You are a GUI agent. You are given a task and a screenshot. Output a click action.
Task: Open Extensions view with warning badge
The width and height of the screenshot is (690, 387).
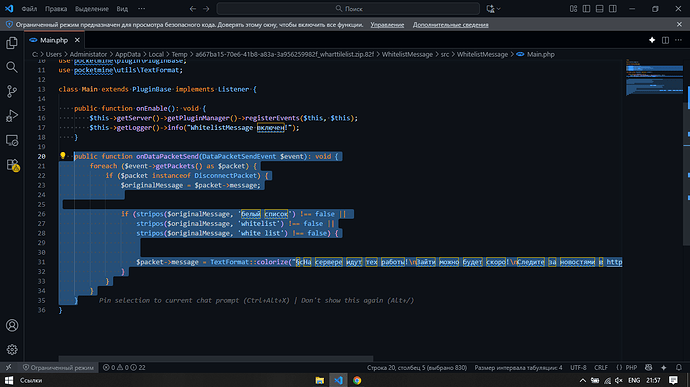point(12,165)
